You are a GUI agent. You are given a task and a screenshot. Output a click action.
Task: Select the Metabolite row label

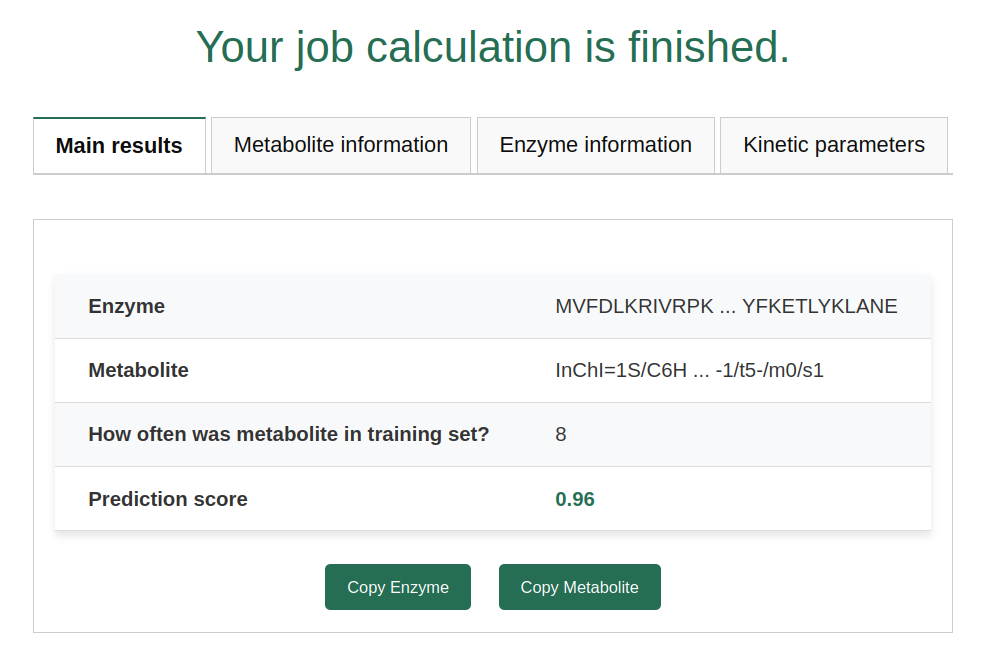pyautogui.click(x=138, y=370)
